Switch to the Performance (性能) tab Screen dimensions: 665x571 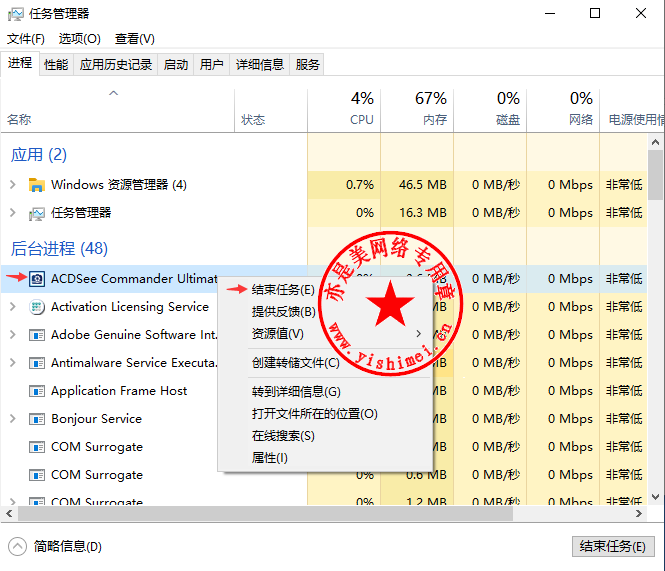56,65
